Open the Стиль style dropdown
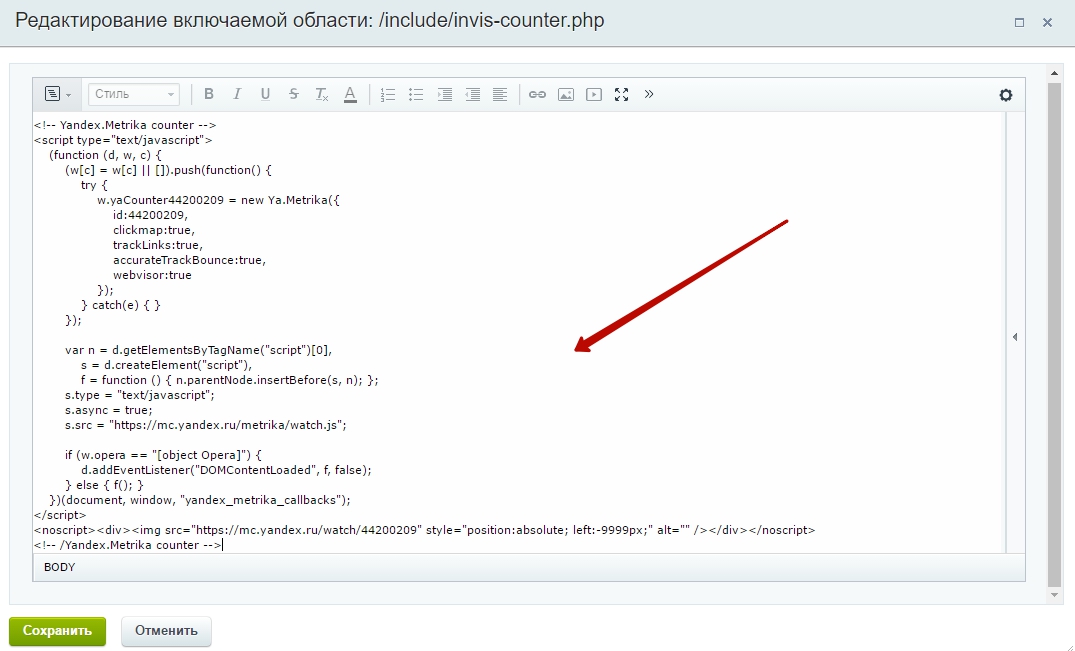 [x=134, y=94]
